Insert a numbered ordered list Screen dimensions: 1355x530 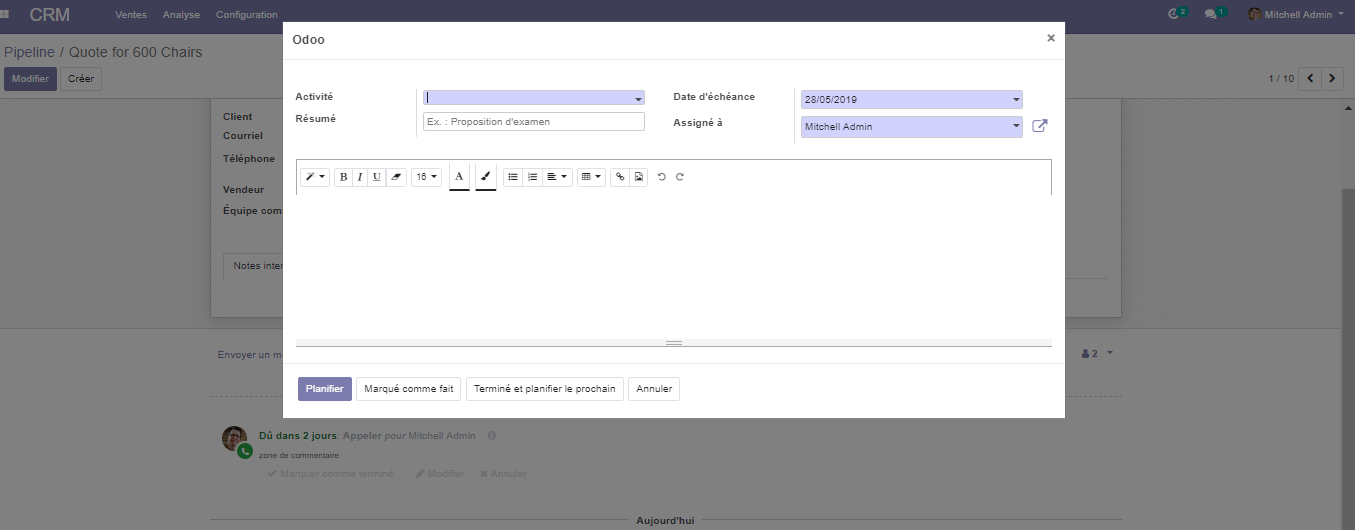pos(532,177)
